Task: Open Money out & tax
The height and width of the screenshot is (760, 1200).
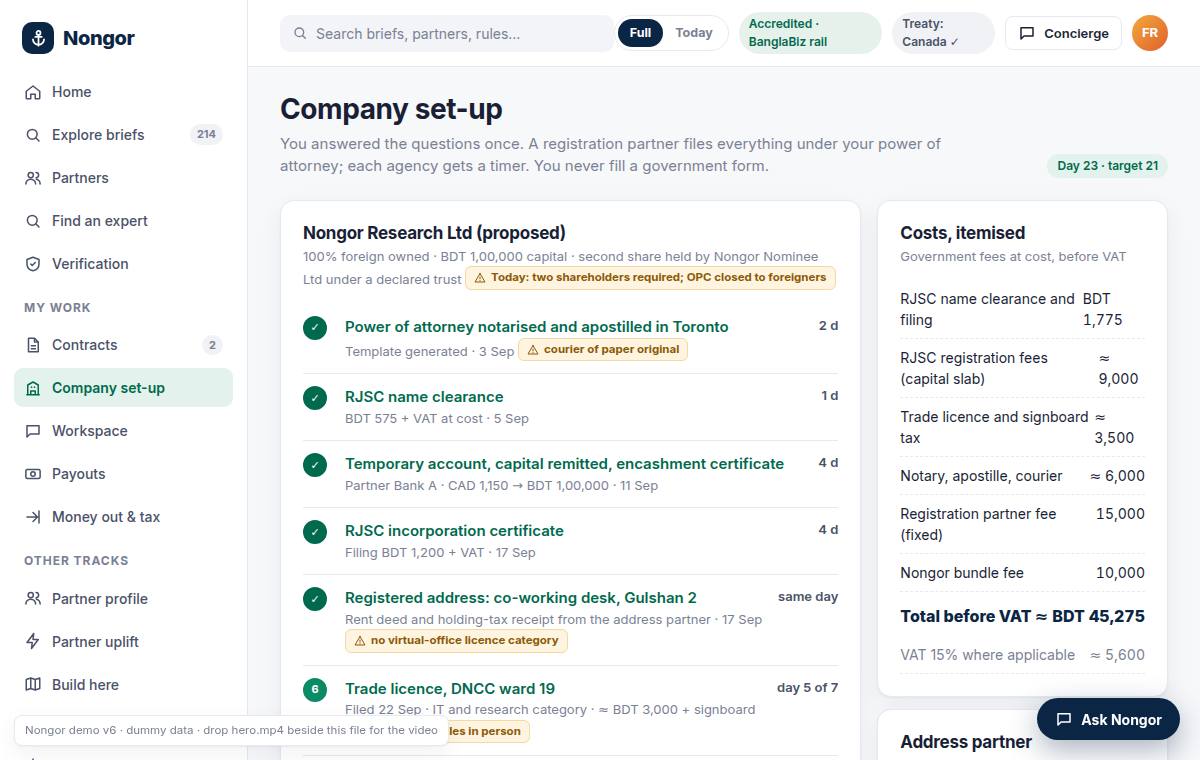Action: tap(123, 517)
